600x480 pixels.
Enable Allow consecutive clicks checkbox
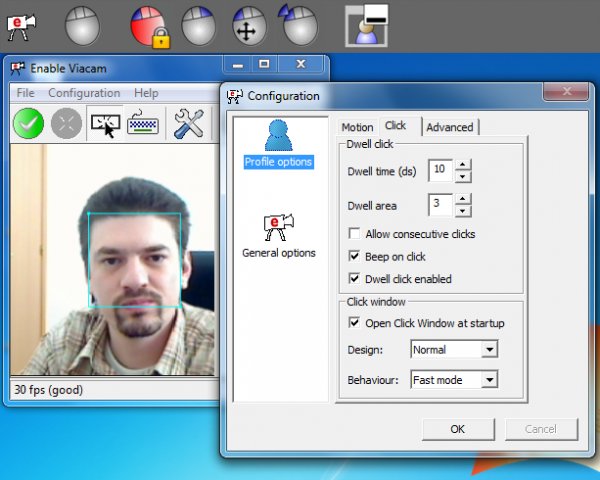click(355, 234)
